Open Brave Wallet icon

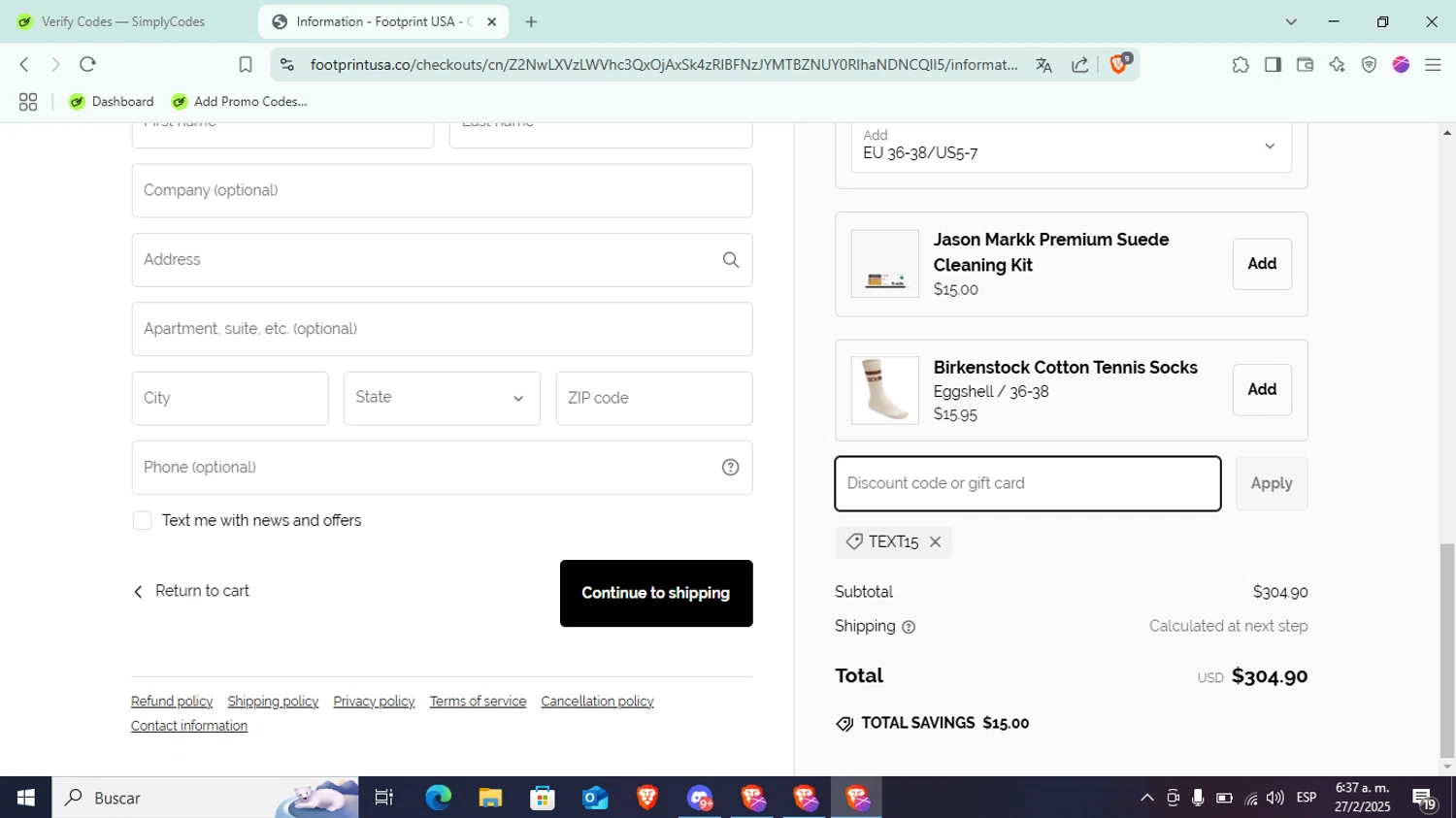[1305, 65]
